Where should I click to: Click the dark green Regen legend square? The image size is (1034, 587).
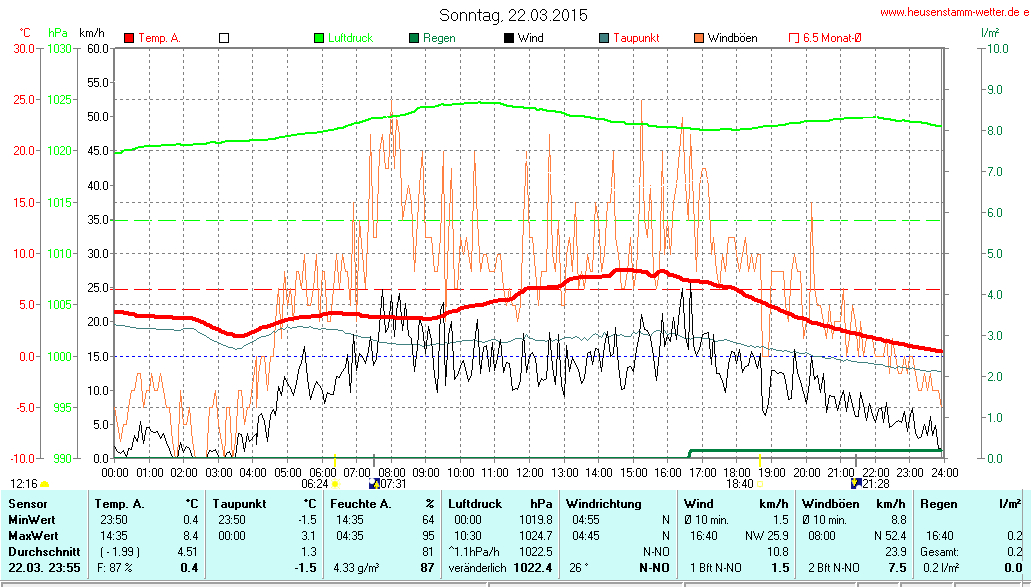tap(414, 38)
